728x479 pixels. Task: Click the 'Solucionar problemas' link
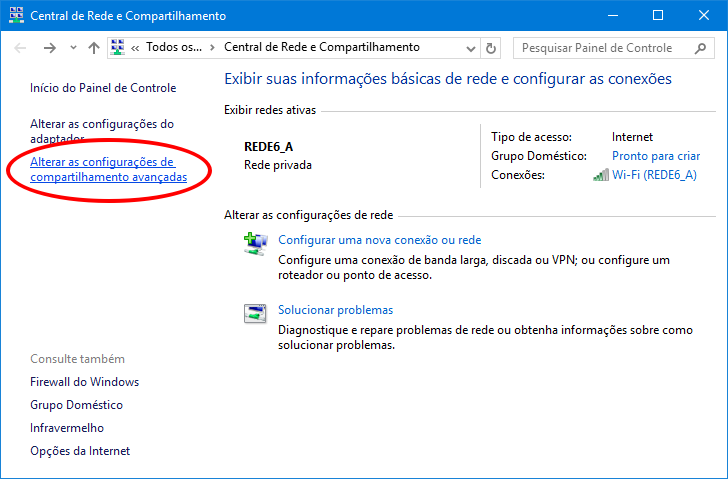(335, 310)
